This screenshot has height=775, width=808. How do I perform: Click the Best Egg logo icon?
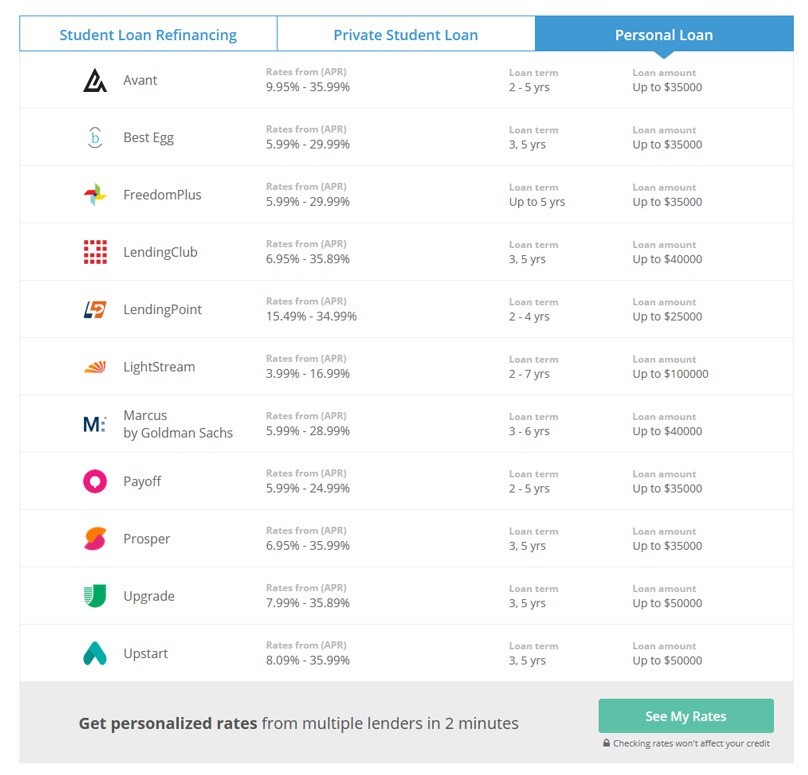95,138
